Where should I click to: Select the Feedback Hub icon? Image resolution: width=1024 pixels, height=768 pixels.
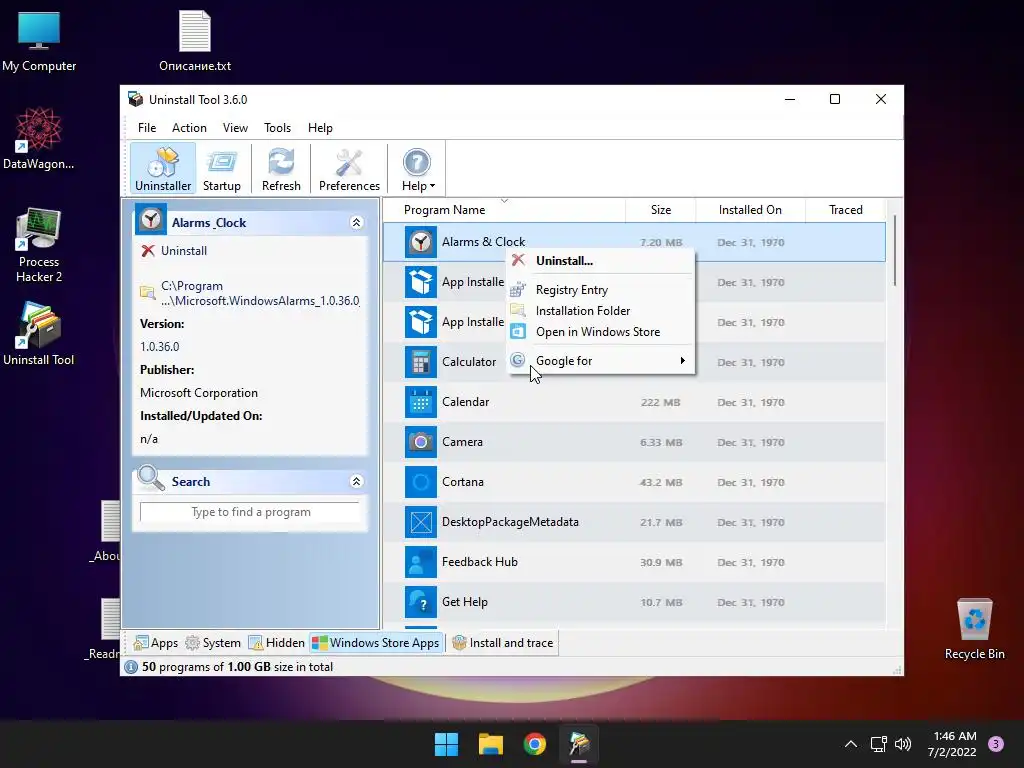(421, 562)
